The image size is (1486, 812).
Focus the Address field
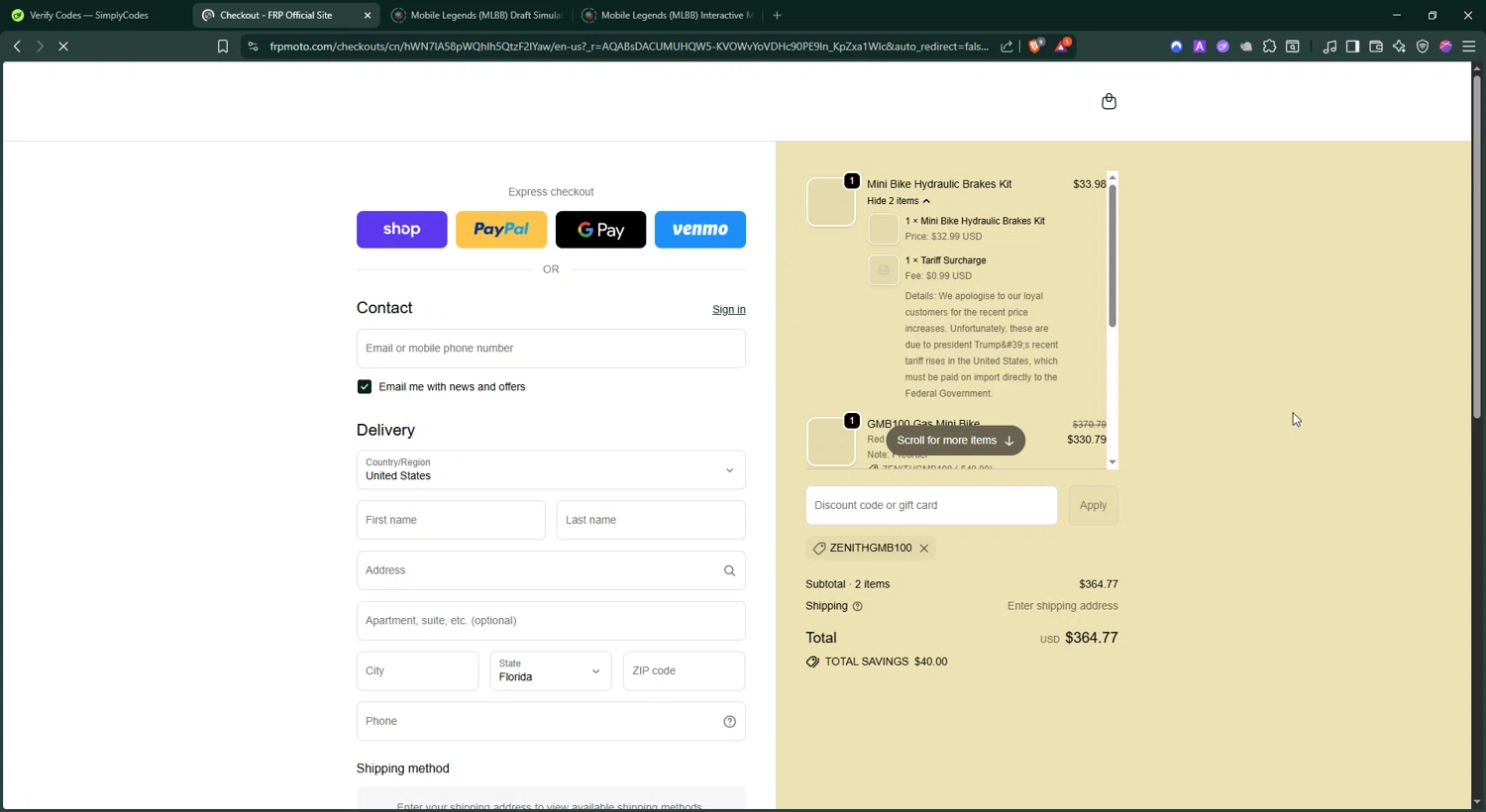pos(551,570)
